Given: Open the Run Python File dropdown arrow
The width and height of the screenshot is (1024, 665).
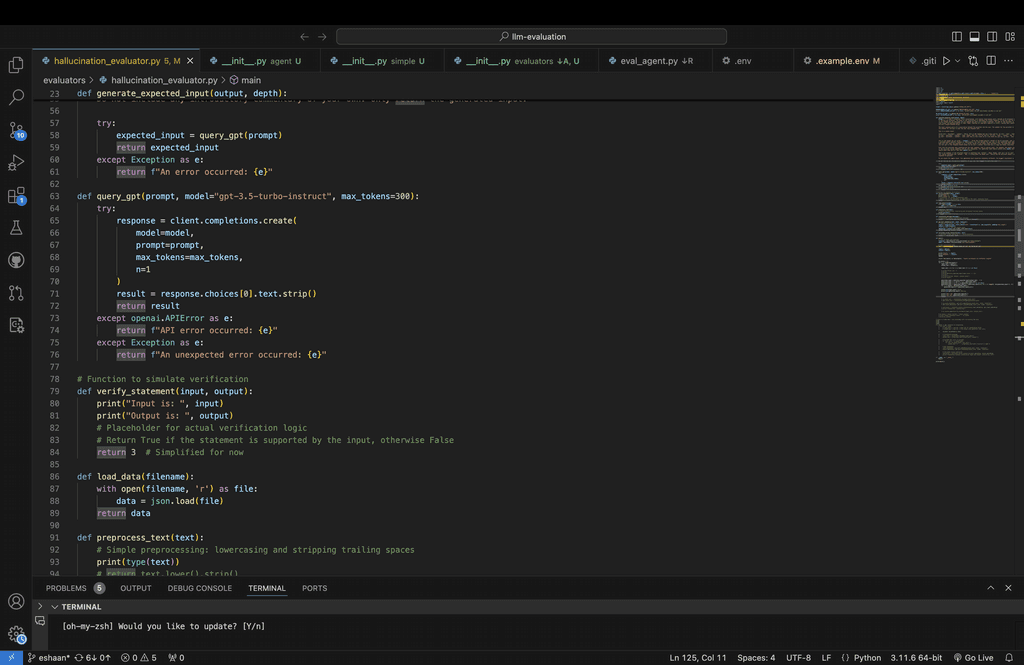Looking at the screenshot, I should click(x=958, y=61).
